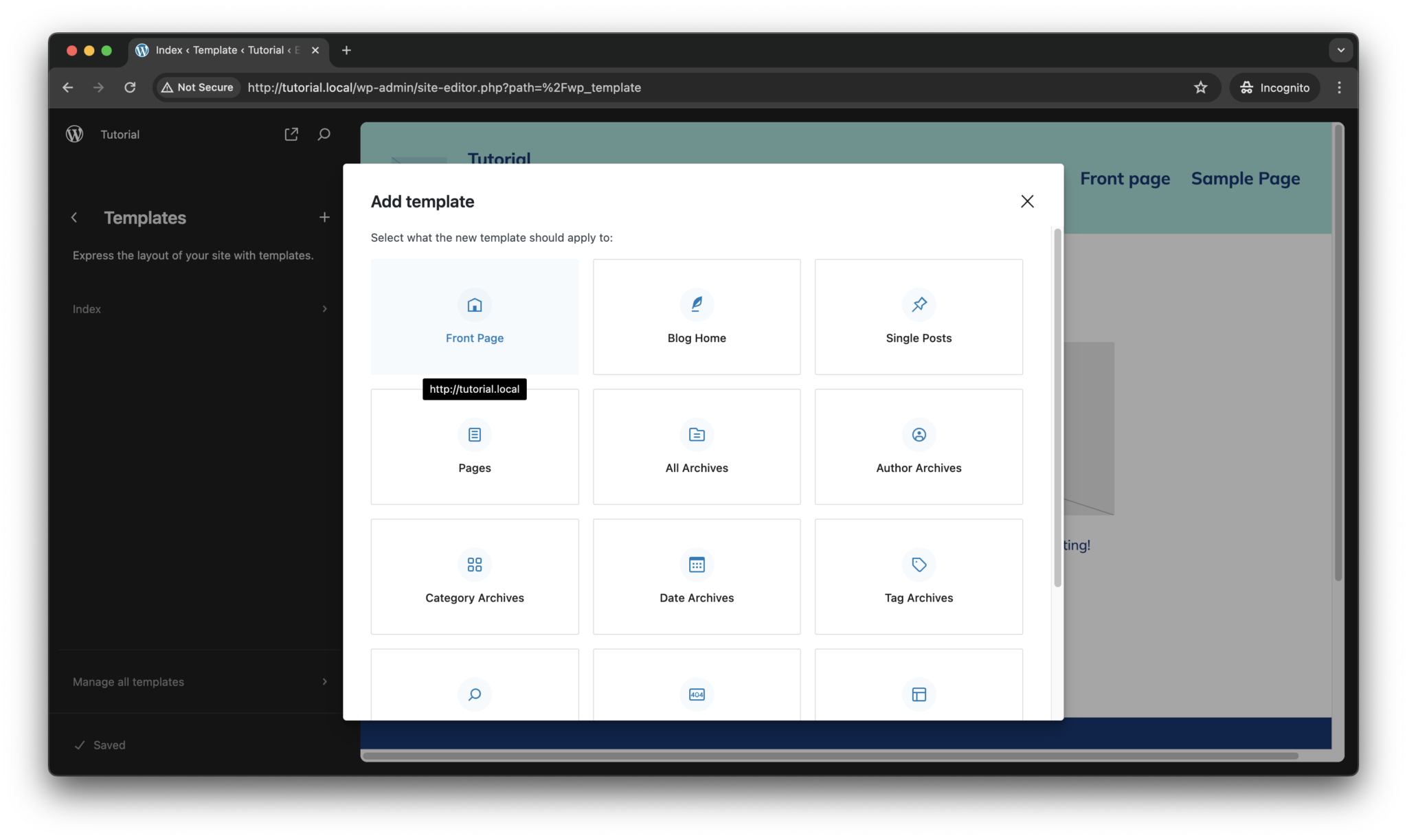
Task: Choose the Blog Home feather icon
Action: 696,304
